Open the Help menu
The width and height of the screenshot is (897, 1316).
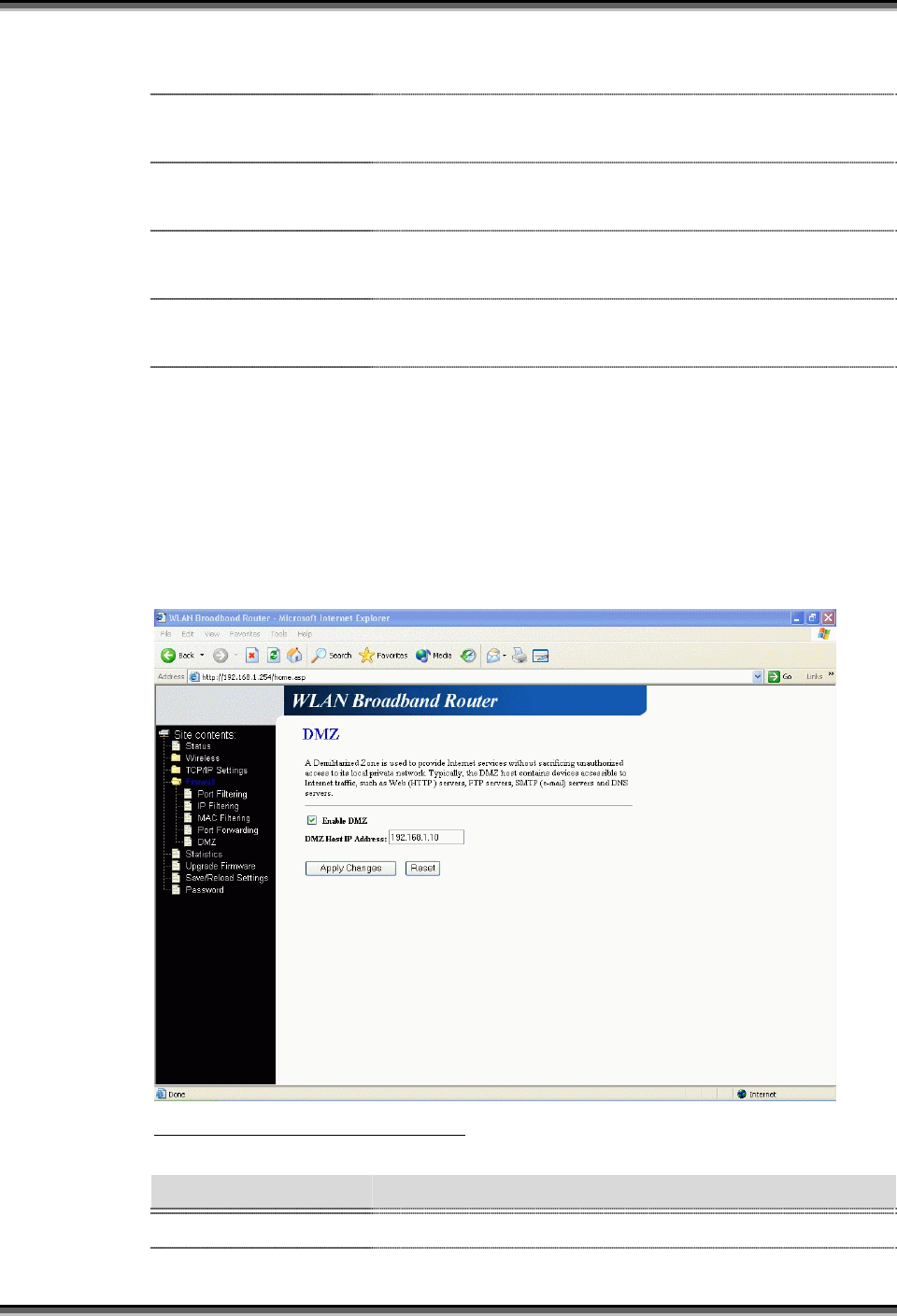[305, 634]
